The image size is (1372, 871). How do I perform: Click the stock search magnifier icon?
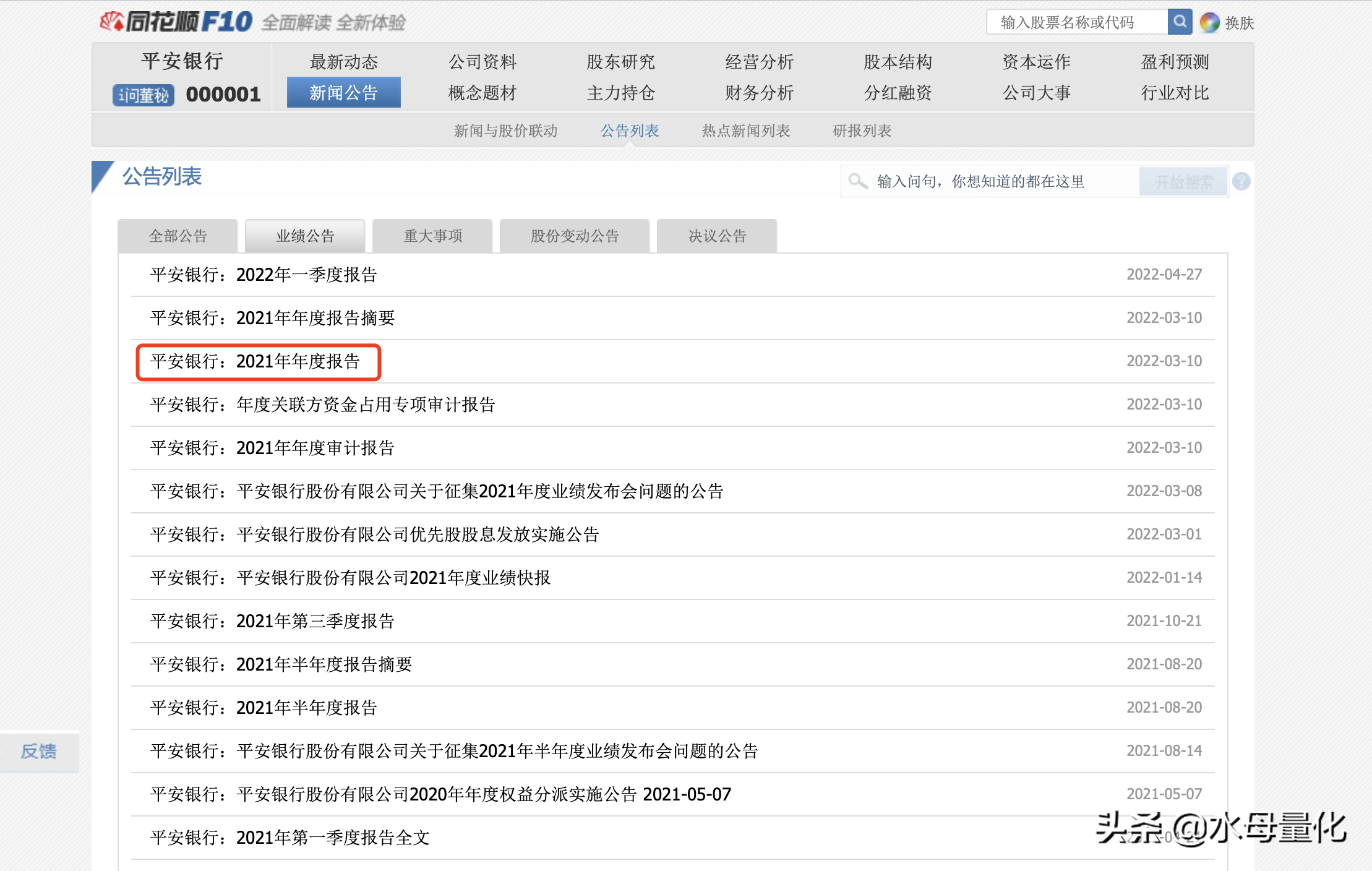[1180, 22]
